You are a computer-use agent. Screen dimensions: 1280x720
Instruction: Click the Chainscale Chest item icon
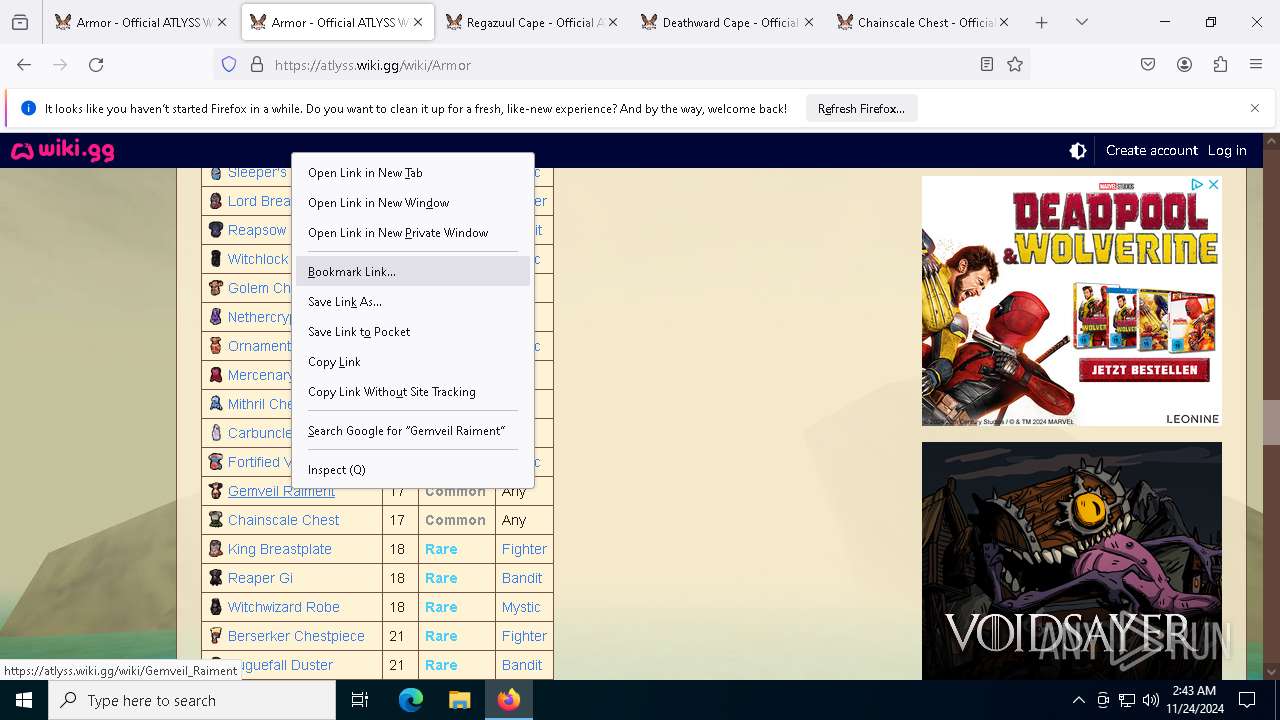tap(215, 520)
